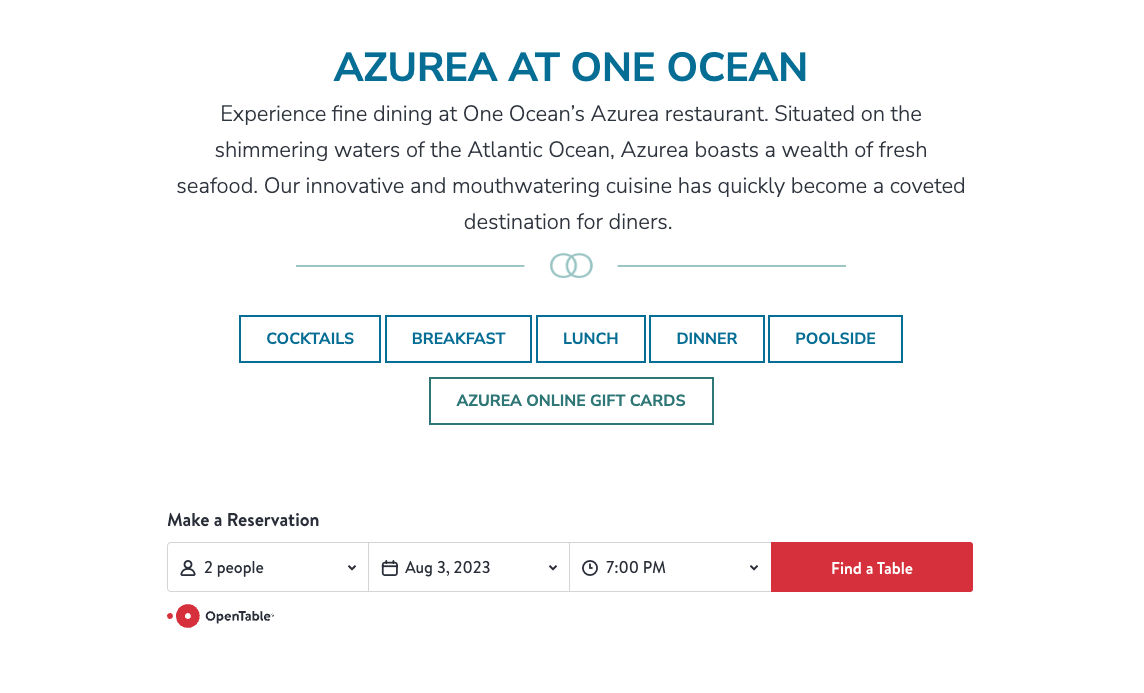
Task: Expand the date chevron arrow
Action: click(553, 568)
